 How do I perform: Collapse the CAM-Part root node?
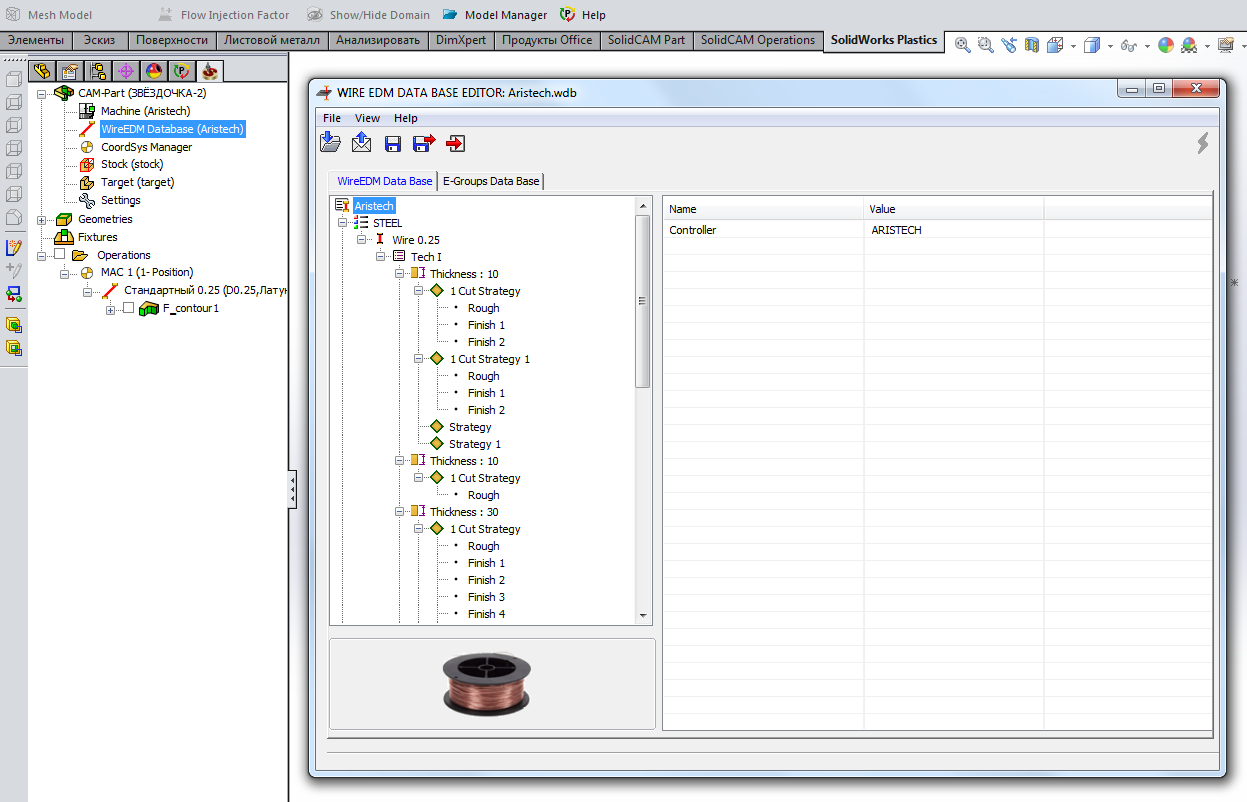[41, 93]
